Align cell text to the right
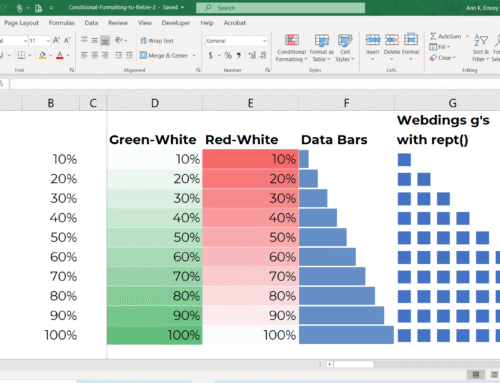 coord(105,55)
